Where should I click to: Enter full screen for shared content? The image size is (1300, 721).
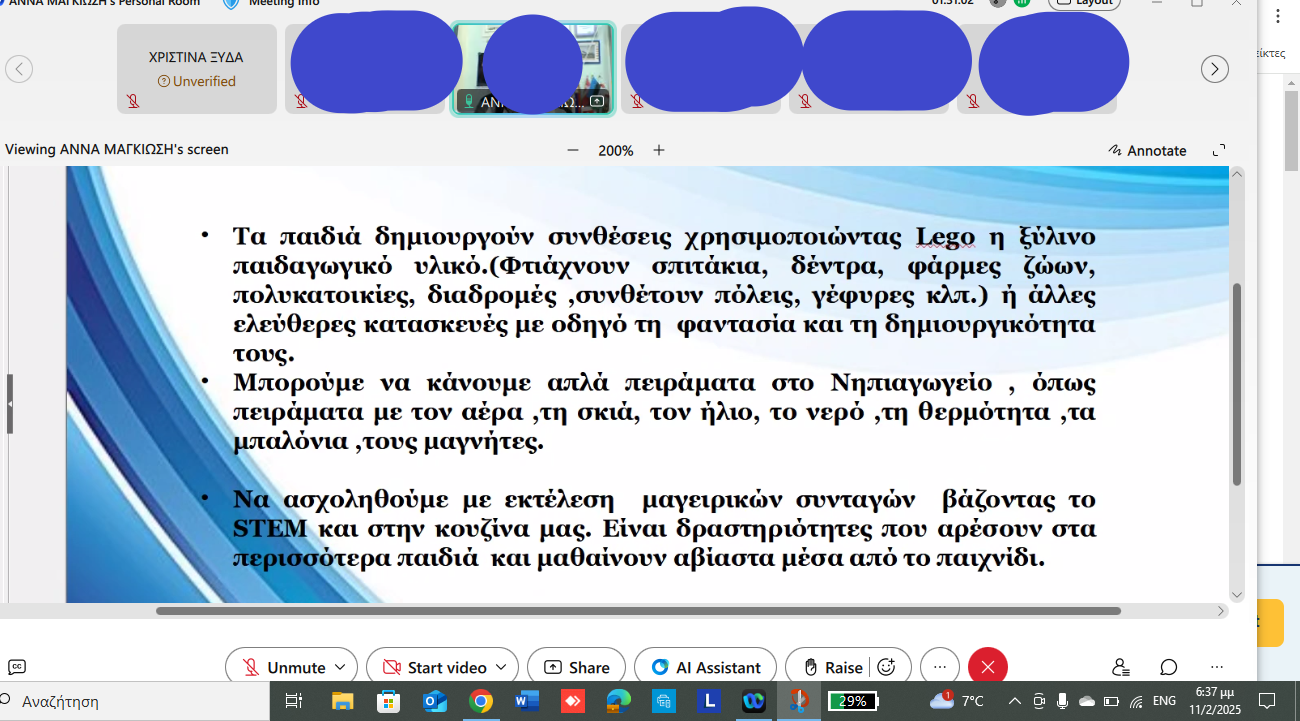[x=1219, y=150]
